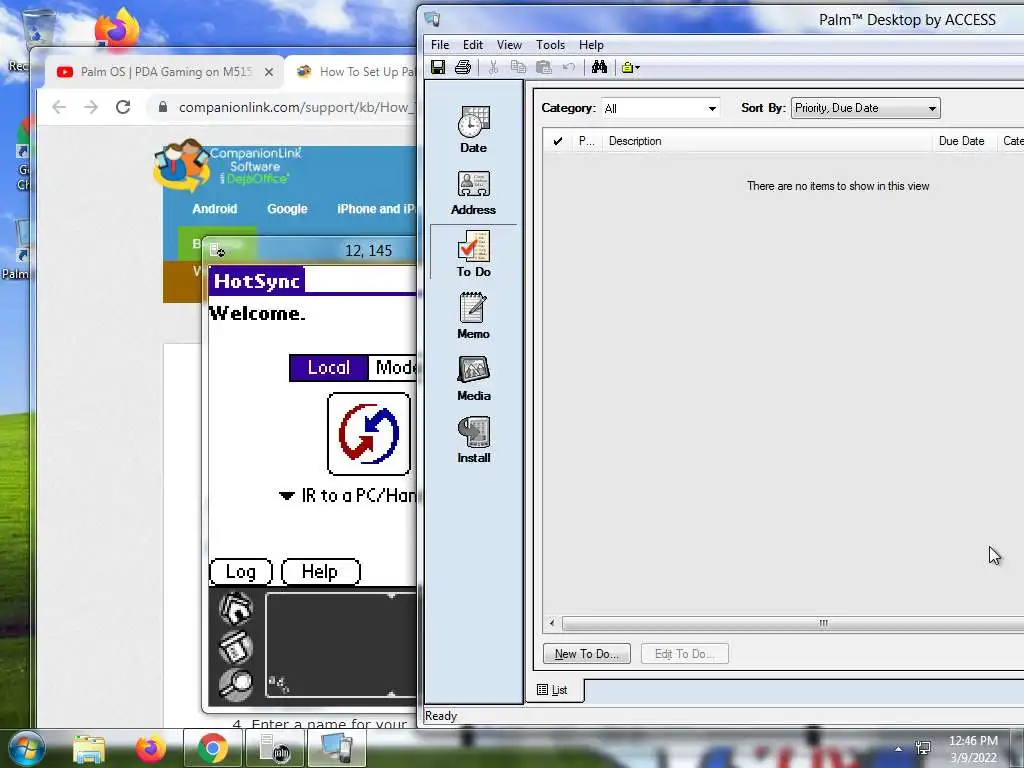
Task: Sort by the Due Date column header
Action: pos(961,141)
